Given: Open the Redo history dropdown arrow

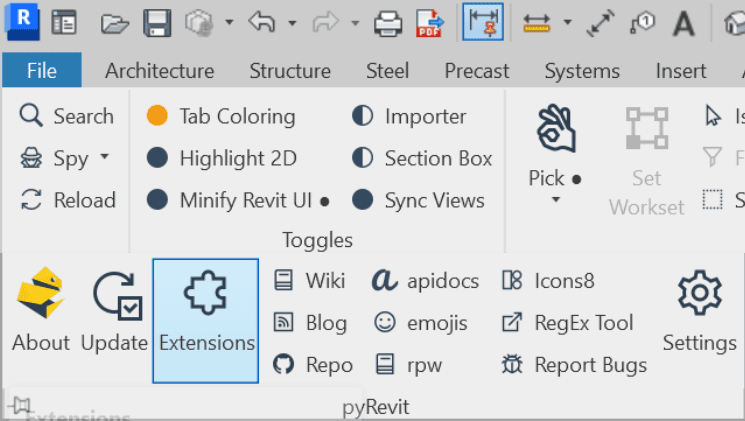Looking at the screenshot, I should click(355, 22).
